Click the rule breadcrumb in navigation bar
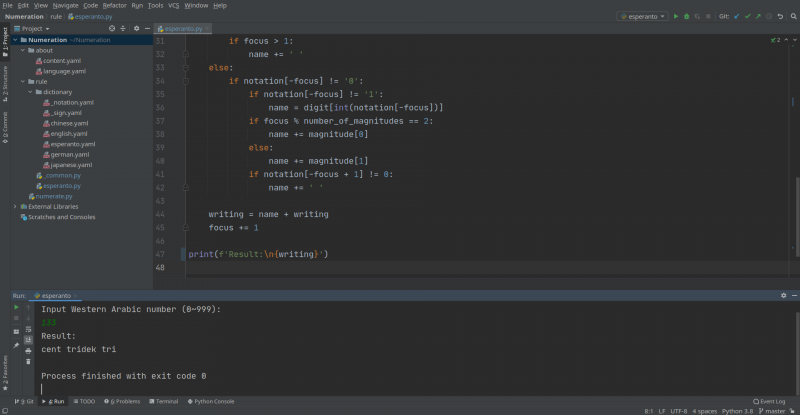Image resolution: width=800 pixels, height=415 pixels. (56, 16)
